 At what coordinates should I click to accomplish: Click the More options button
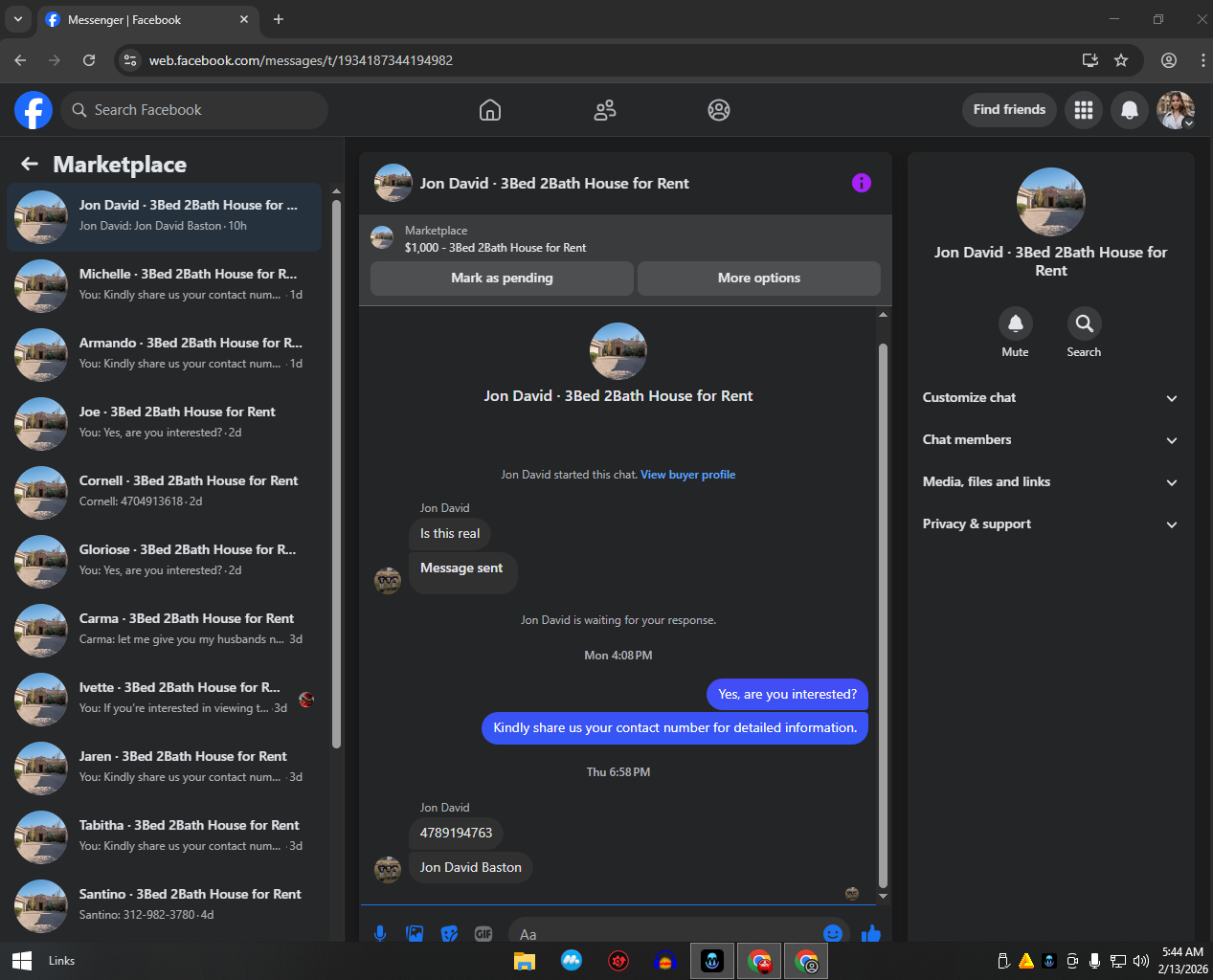759,278
